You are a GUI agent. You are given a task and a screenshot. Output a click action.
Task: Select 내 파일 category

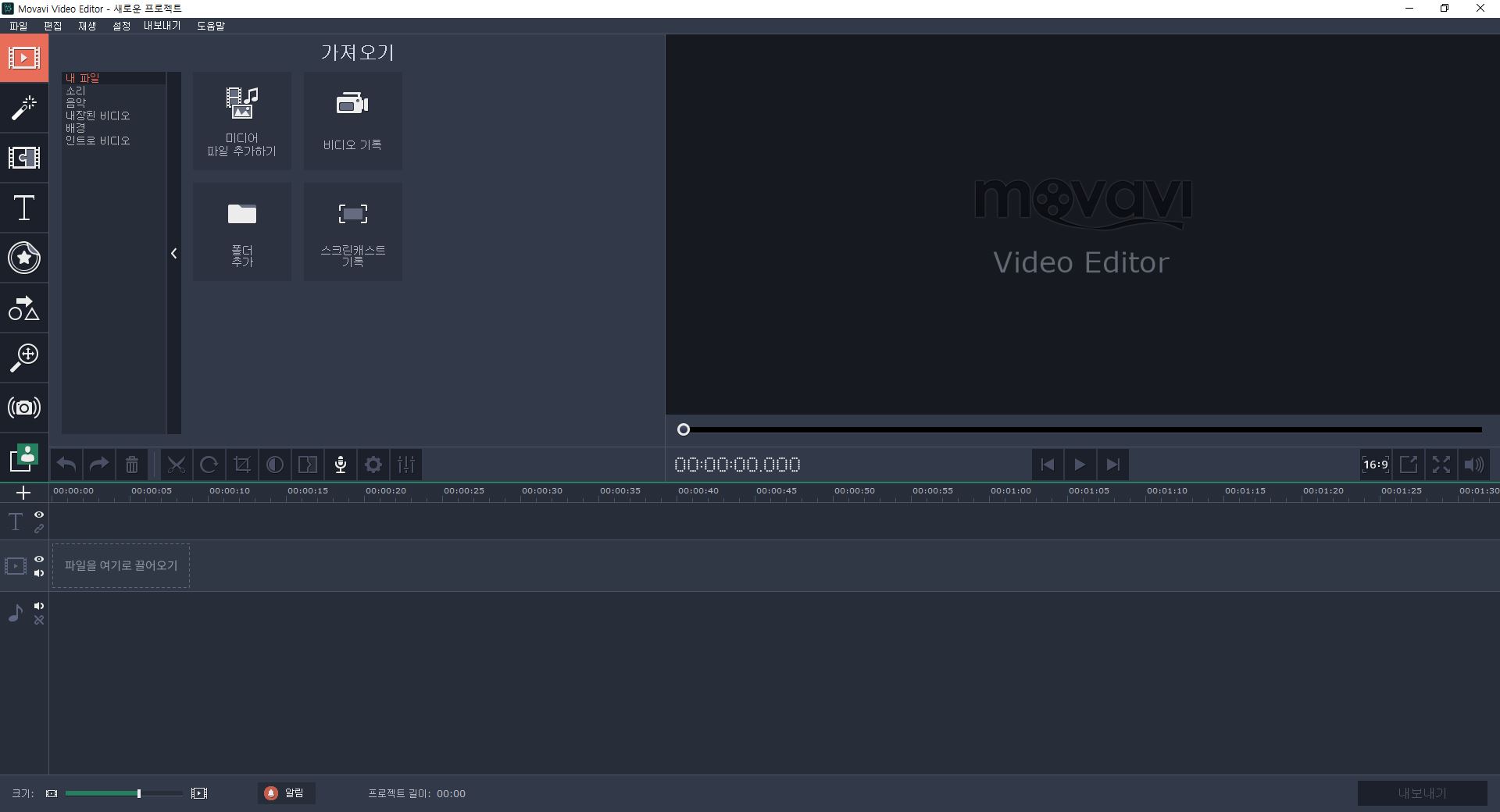tap(113, 78)
